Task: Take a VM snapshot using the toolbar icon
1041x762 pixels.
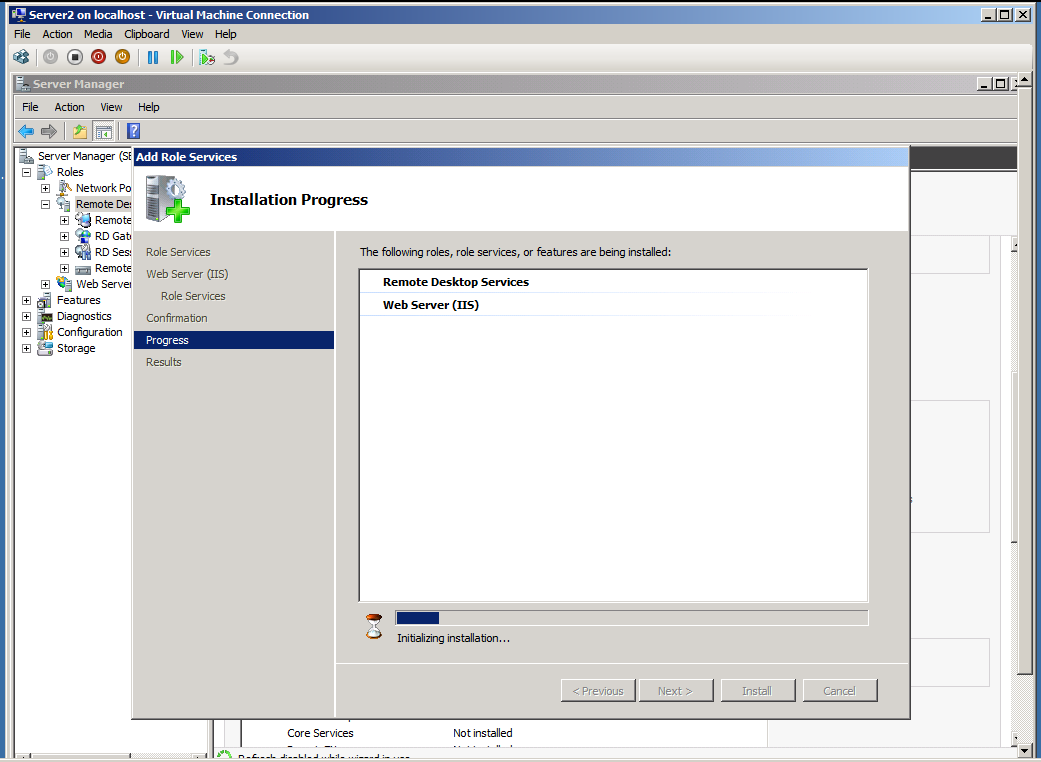Action: coord(206,58)
